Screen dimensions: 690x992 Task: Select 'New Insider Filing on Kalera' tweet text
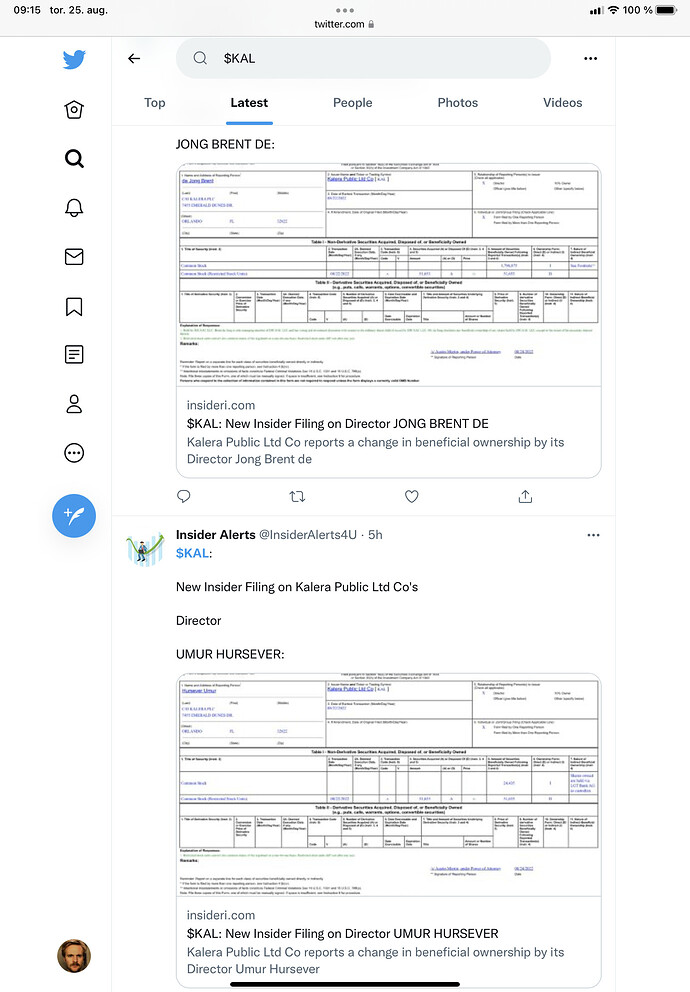pos(297,587)
